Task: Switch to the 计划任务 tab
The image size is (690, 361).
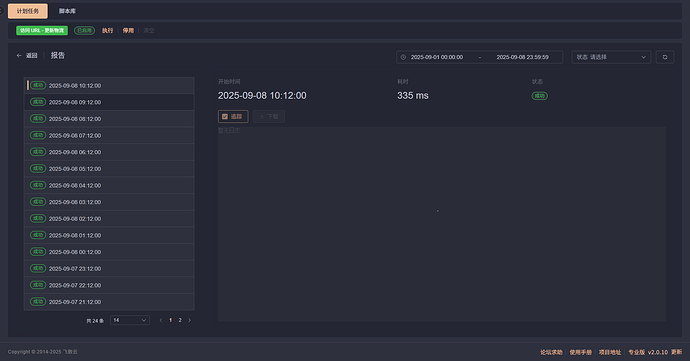Action: pos(28,11)
